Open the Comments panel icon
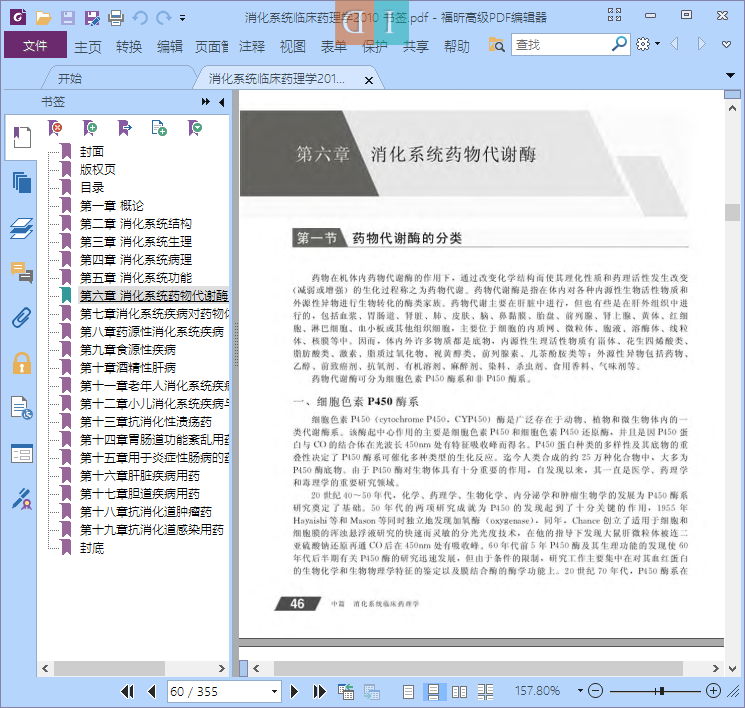 coord(21,272)
